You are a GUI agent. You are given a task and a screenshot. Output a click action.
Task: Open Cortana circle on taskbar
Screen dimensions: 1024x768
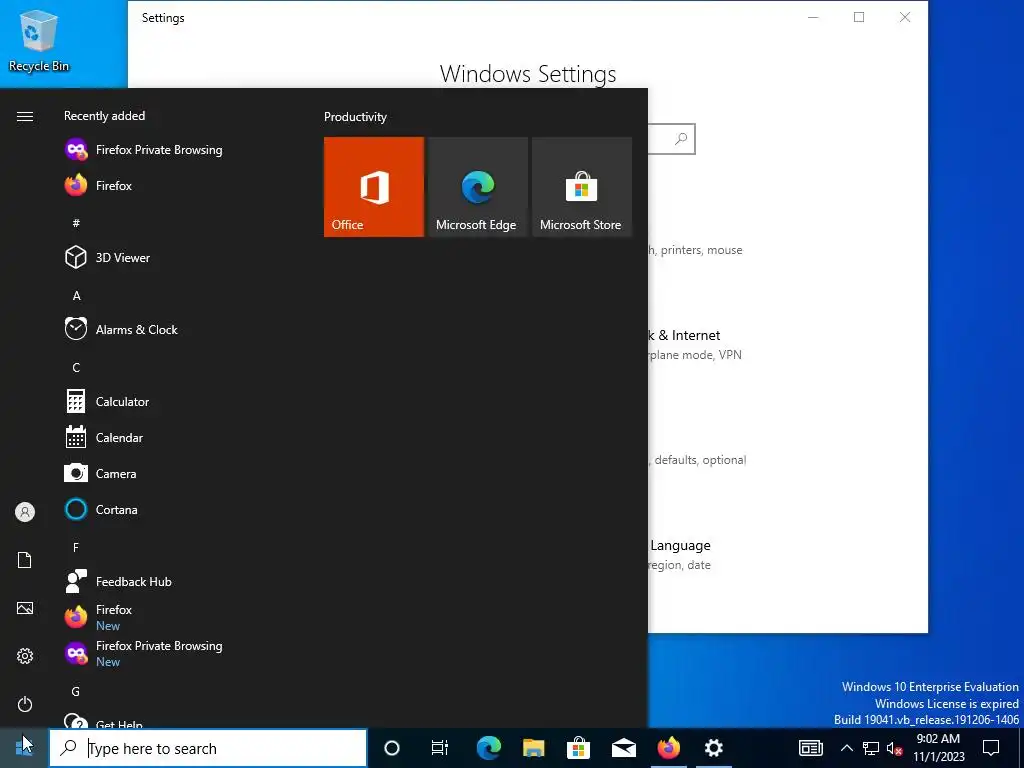[392, 748]
